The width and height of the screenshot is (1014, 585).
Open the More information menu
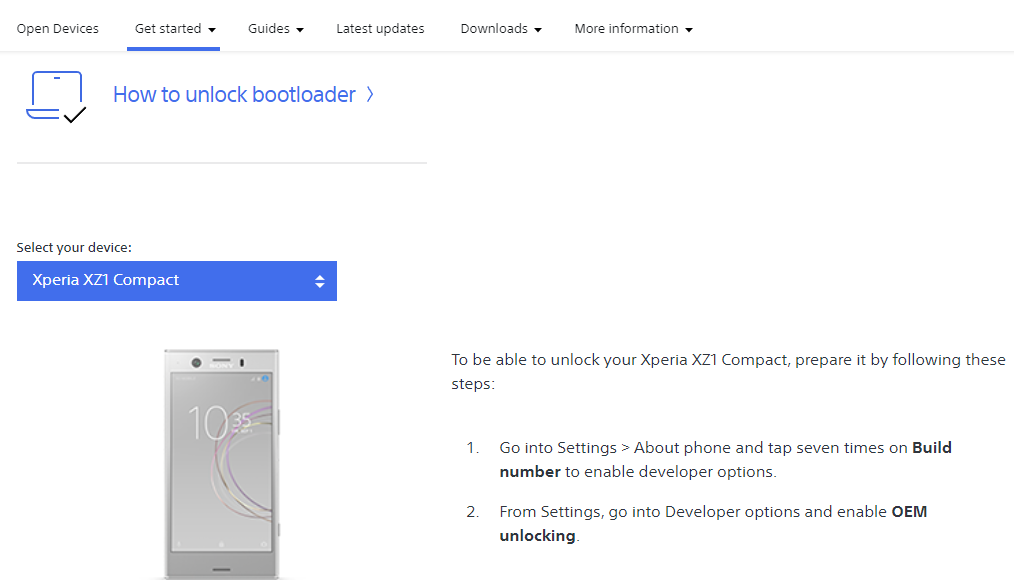coord(633,28)
